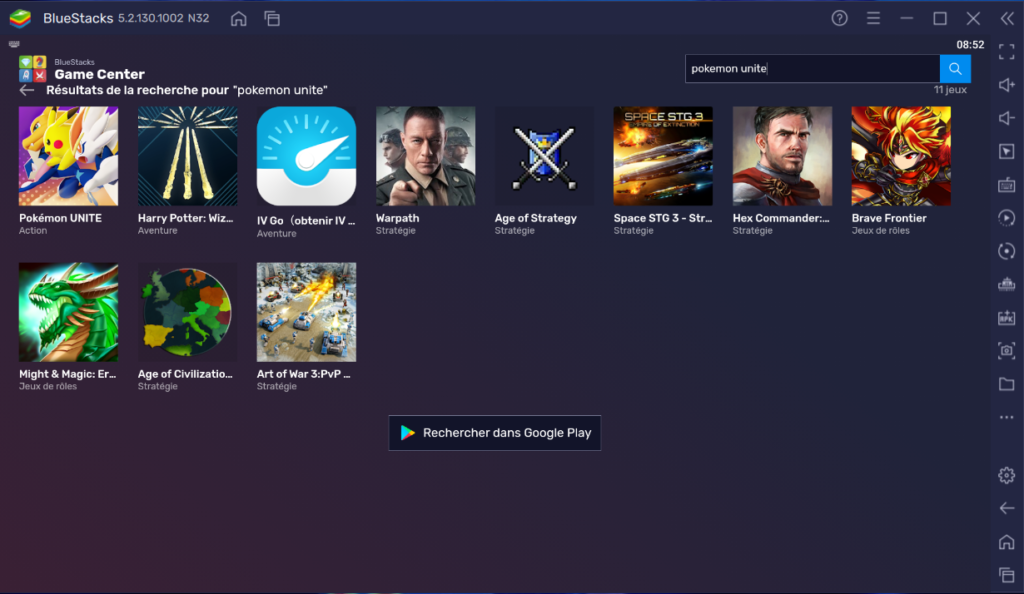Click the Pokémon UNITE title text
Image resolution: width=1024 pixels, height=594 pixels.
(60, 218)
